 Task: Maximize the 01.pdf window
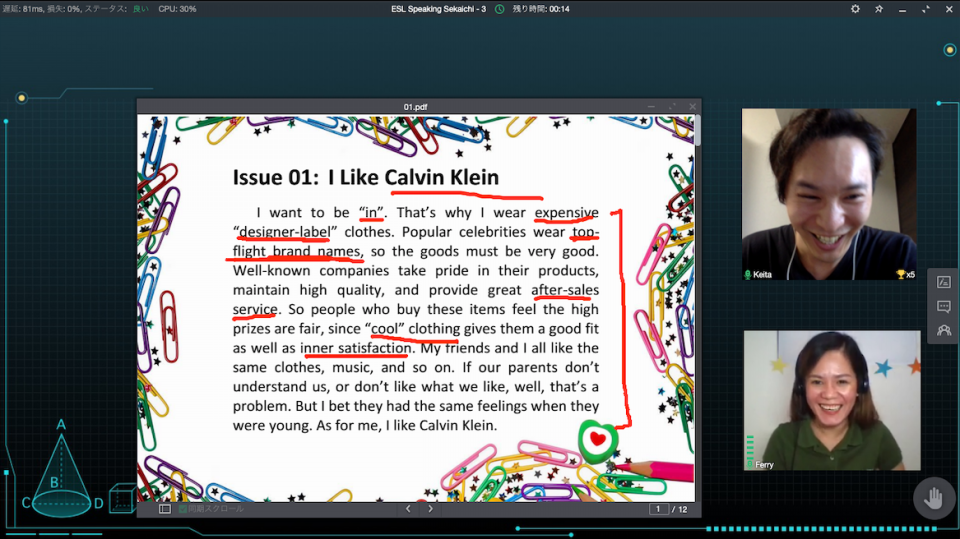coord(672,107)
